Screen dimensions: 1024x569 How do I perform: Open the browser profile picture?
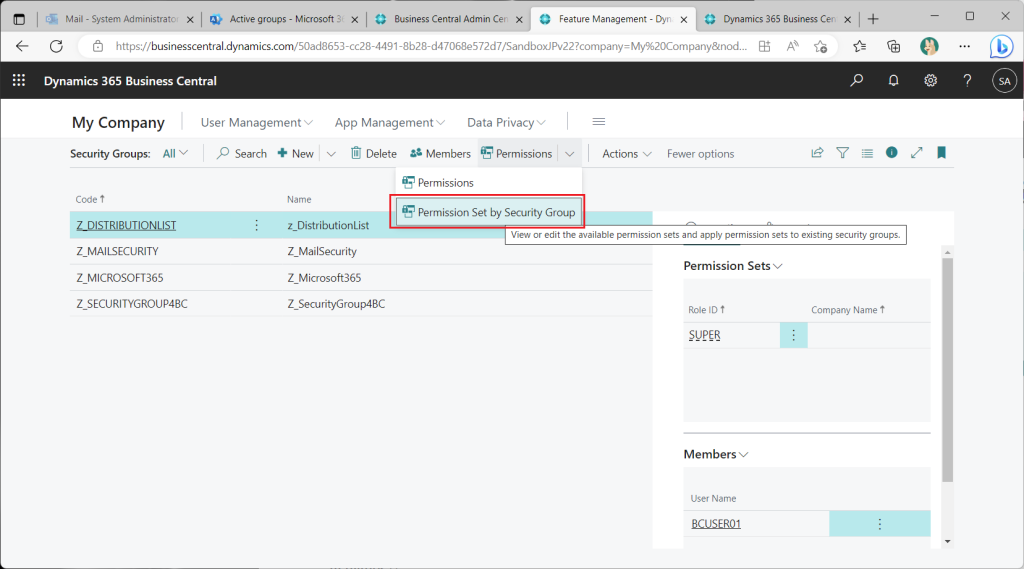[x=929, y=46]
